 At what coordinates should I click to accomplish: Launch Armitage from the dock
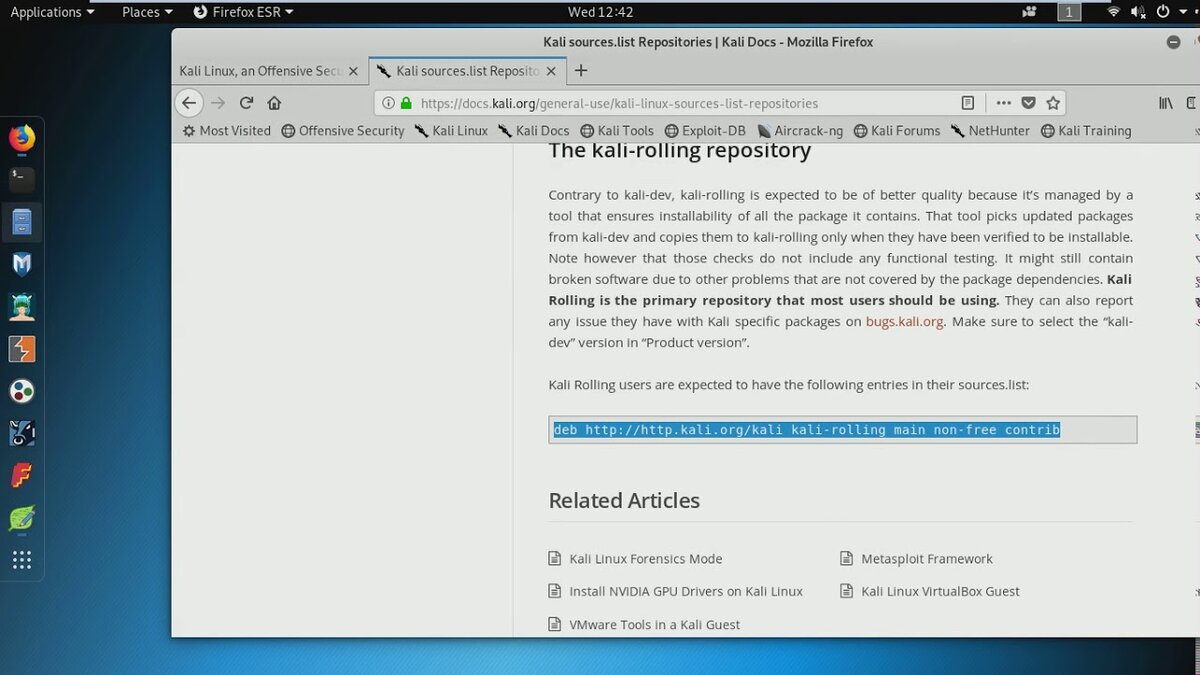point(22,306)
